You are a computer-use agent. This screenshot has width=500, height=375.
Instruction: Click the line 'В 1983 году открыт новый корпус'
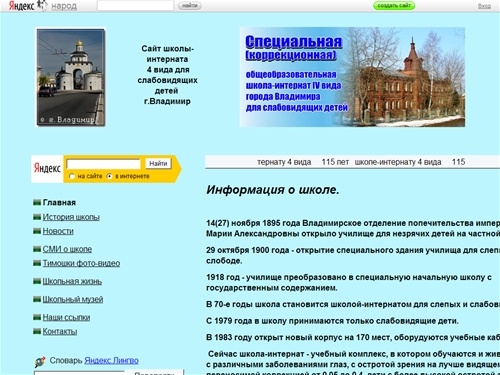[353, 337]
